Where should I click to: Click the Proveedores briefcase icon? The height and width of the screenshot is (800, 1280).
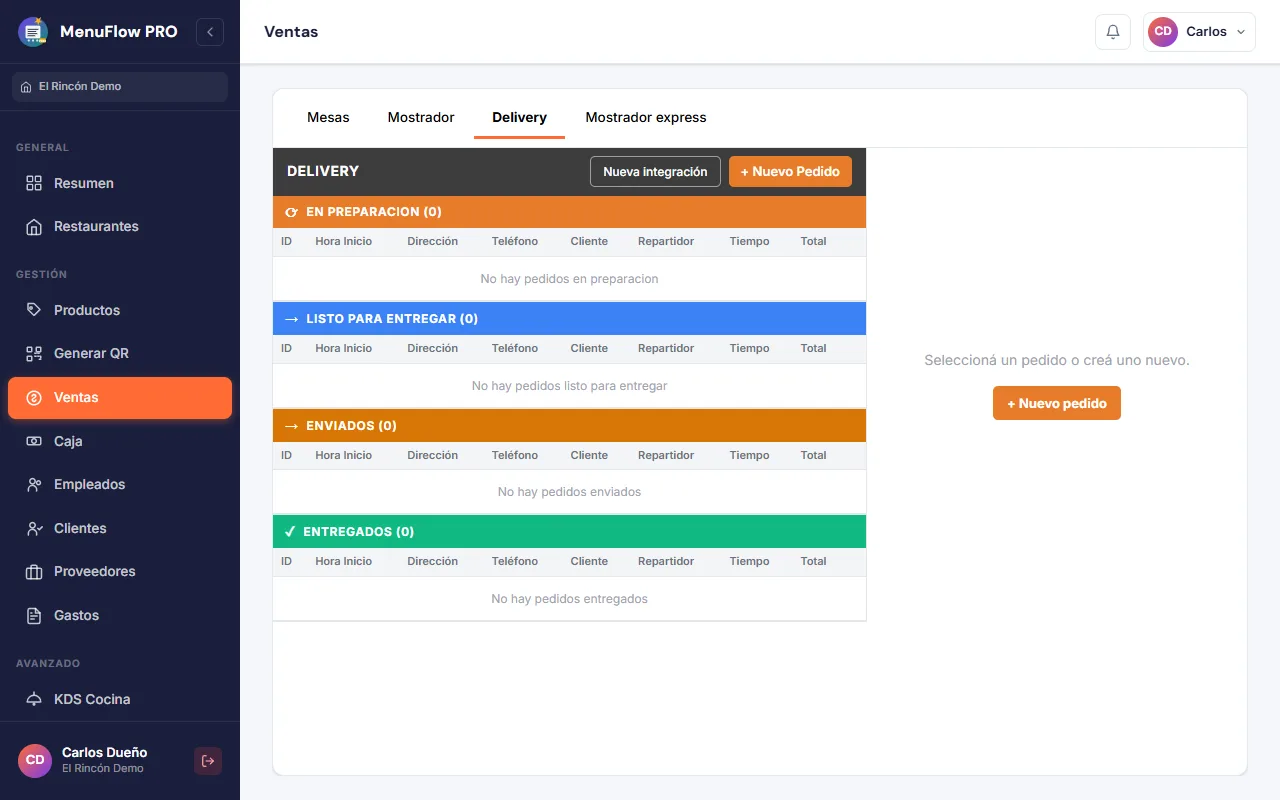34,571
